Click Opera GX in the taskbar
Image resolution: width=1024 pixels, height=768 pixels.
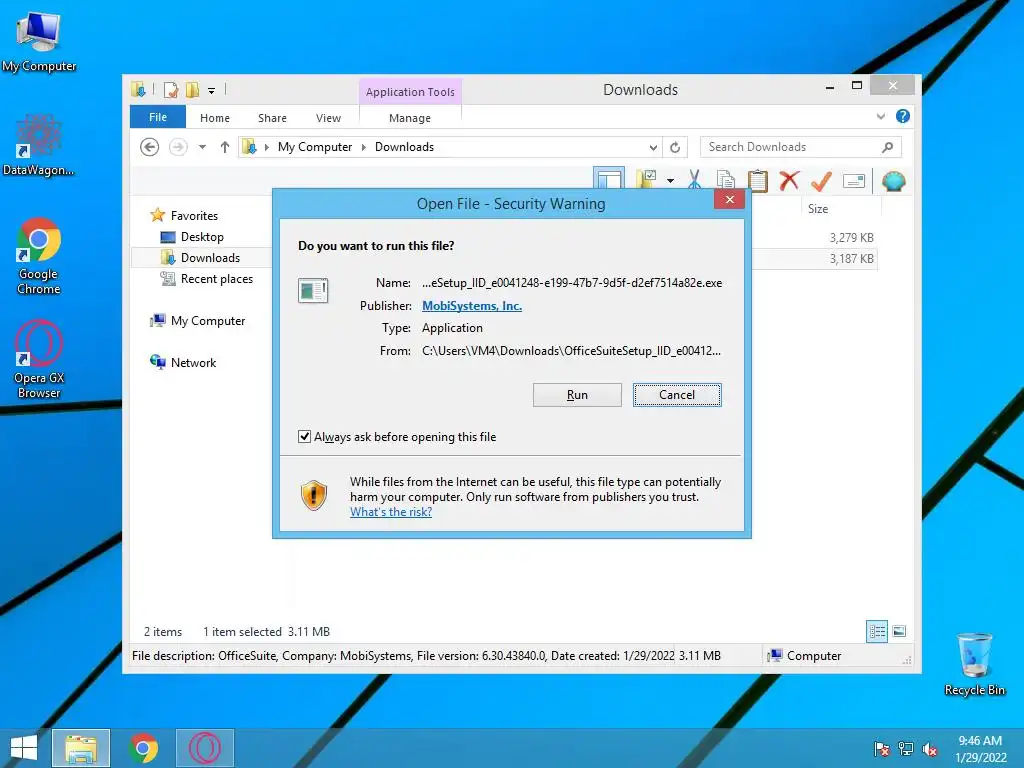pos(205,748)
